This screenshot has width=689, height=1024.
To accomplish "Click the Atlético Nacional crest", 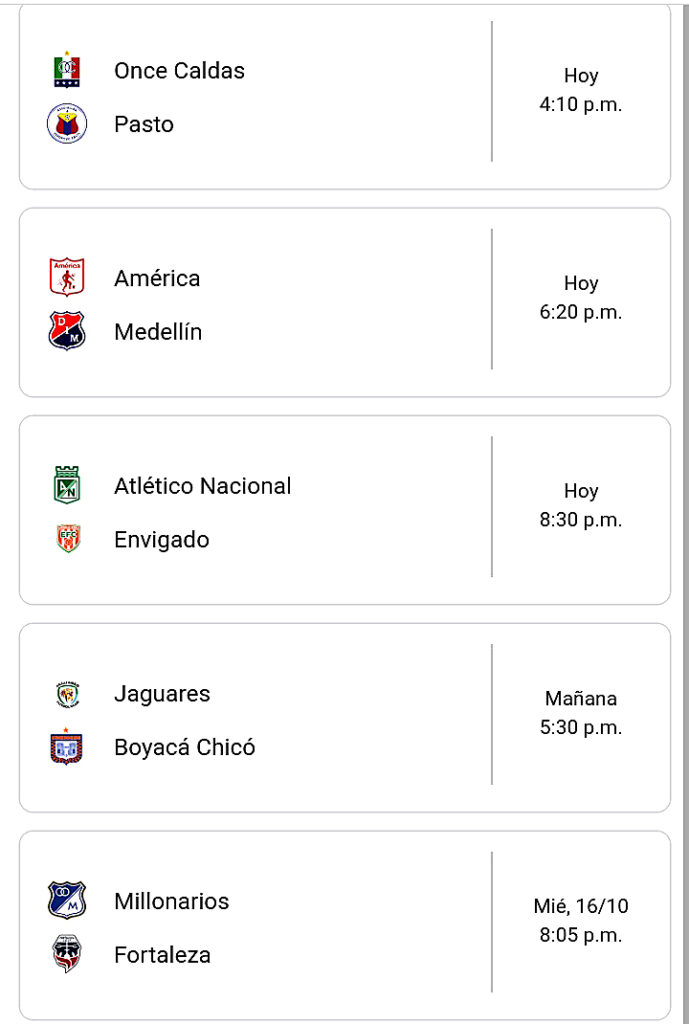I will 67,485.
